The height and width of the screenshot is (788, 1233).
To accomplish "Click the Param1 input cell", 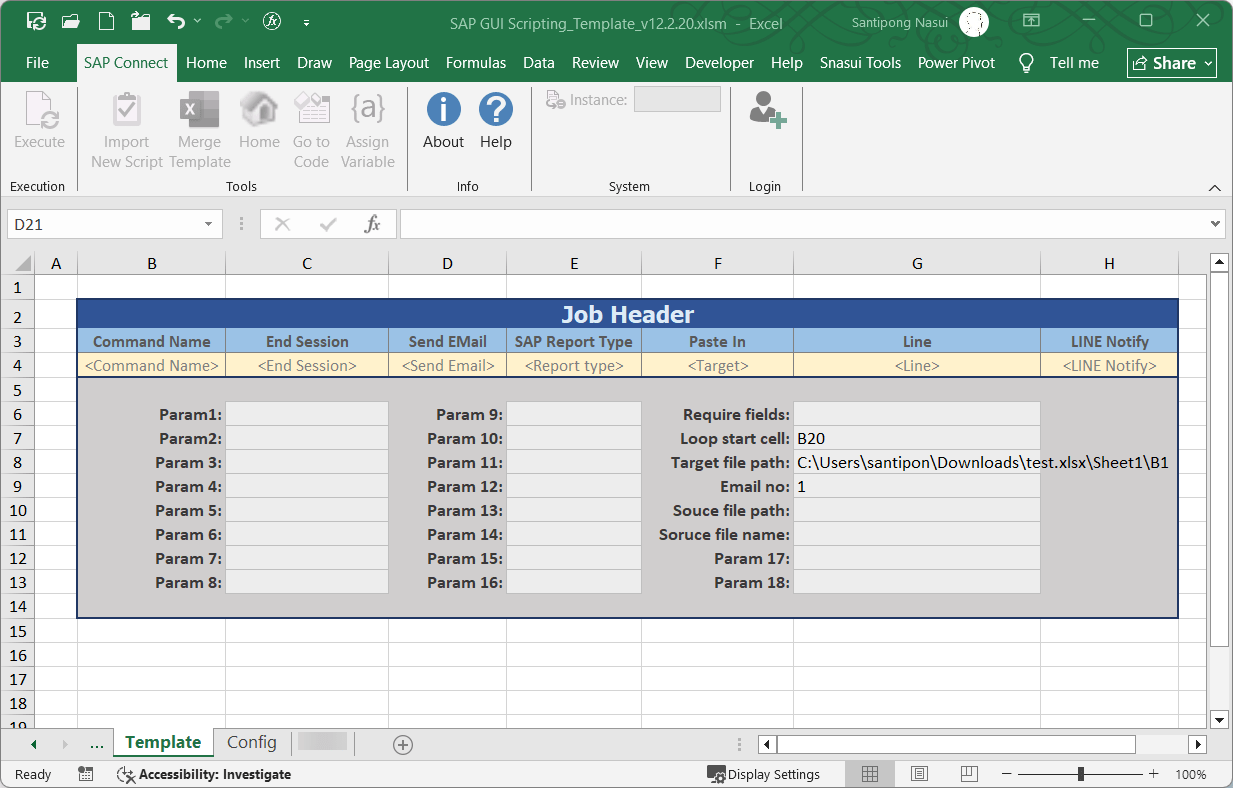I will point(307,414).
